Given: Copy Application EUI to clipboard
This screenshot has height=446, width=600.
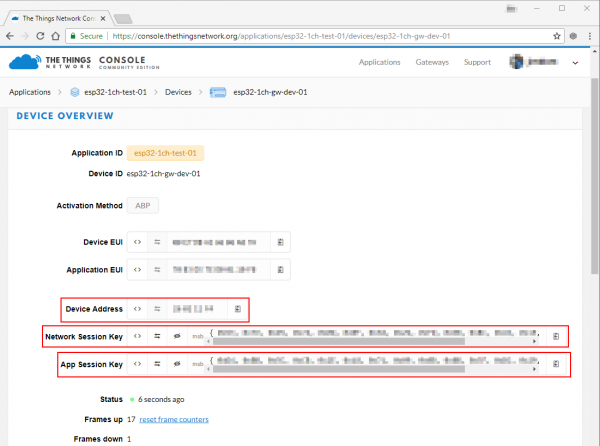Looking at the screenshot, I should pyautogui.click(x=280, y=270).
